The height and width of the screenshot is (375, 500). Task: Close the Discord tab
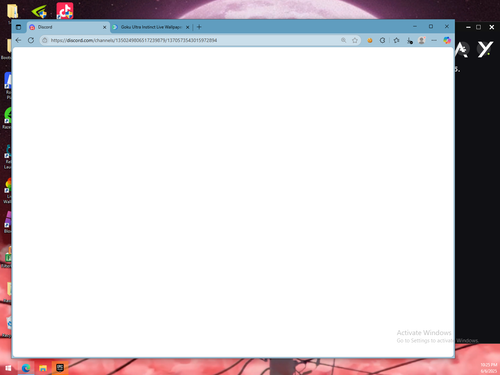pyautogui.click(x=104, y=27)
